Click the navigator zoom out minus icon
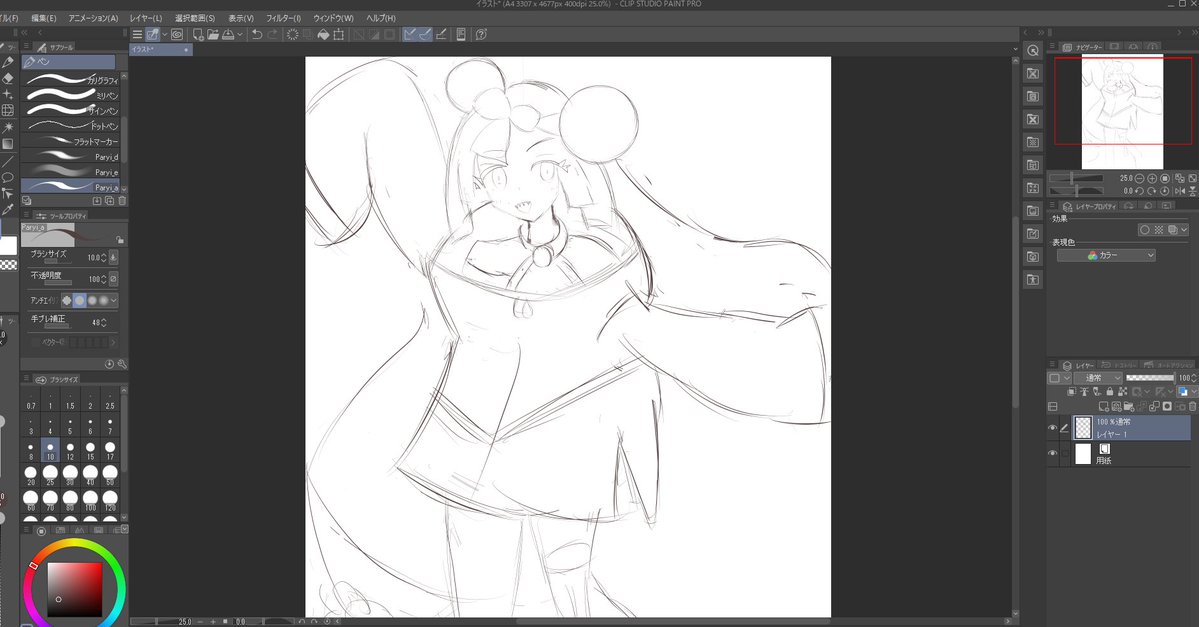This screenshot has width=1199, height=627. 1139,178
